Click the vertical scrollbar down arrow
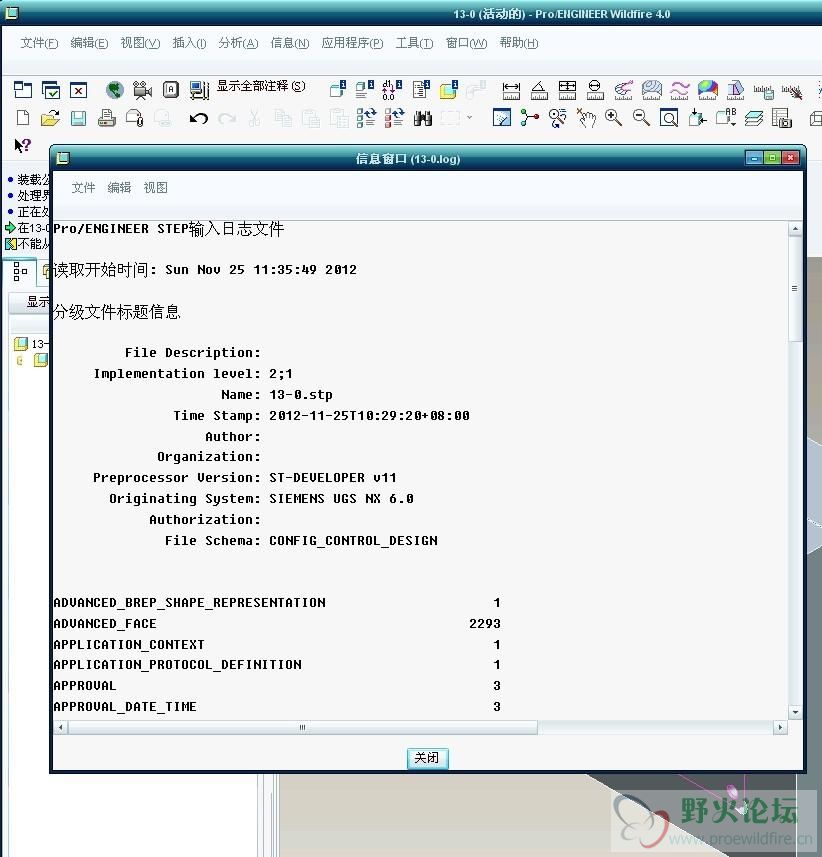822x857 pixels. [x=795, y=713]
